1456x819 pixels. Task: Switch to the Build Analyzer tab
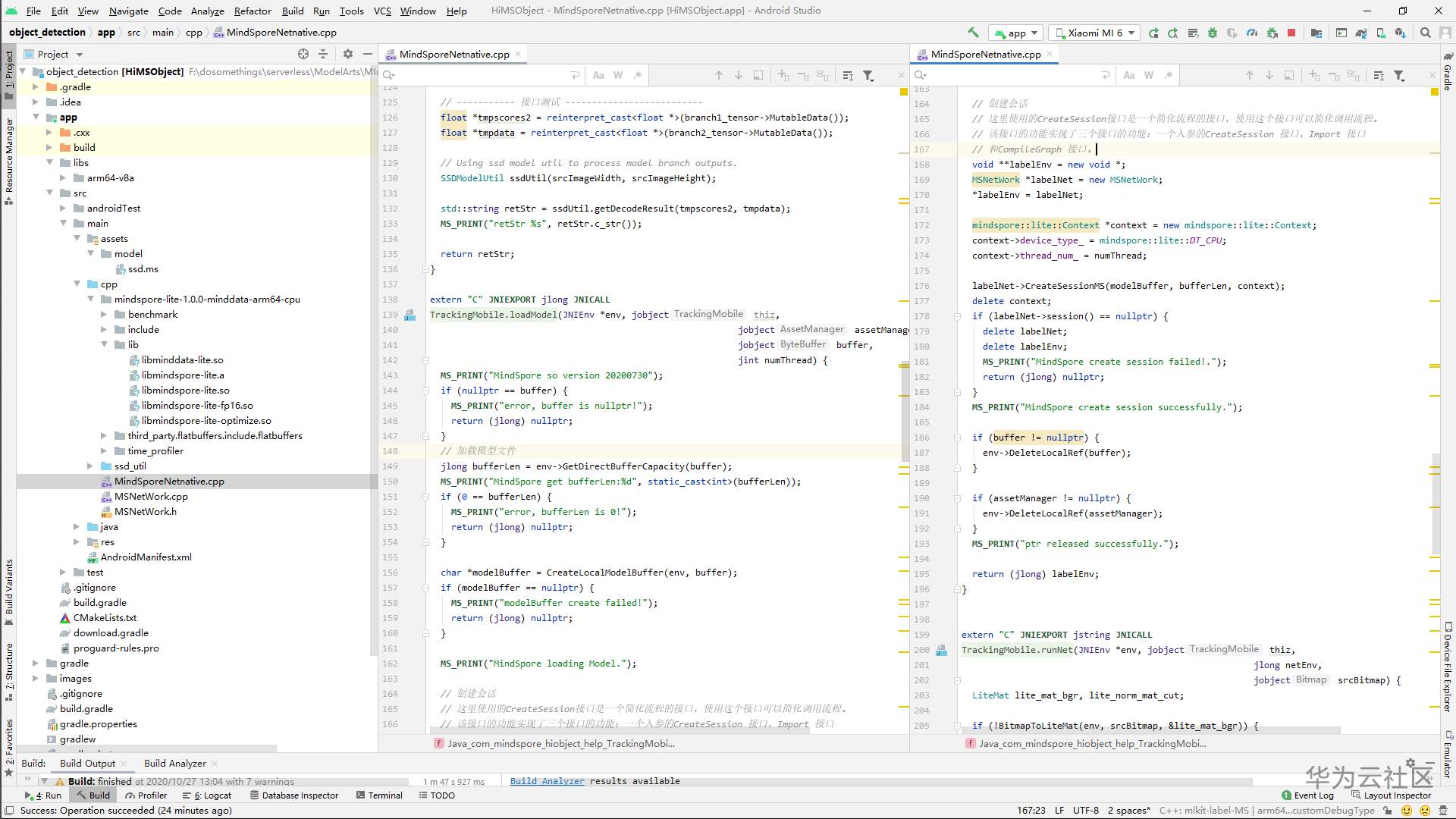[175, 764]
